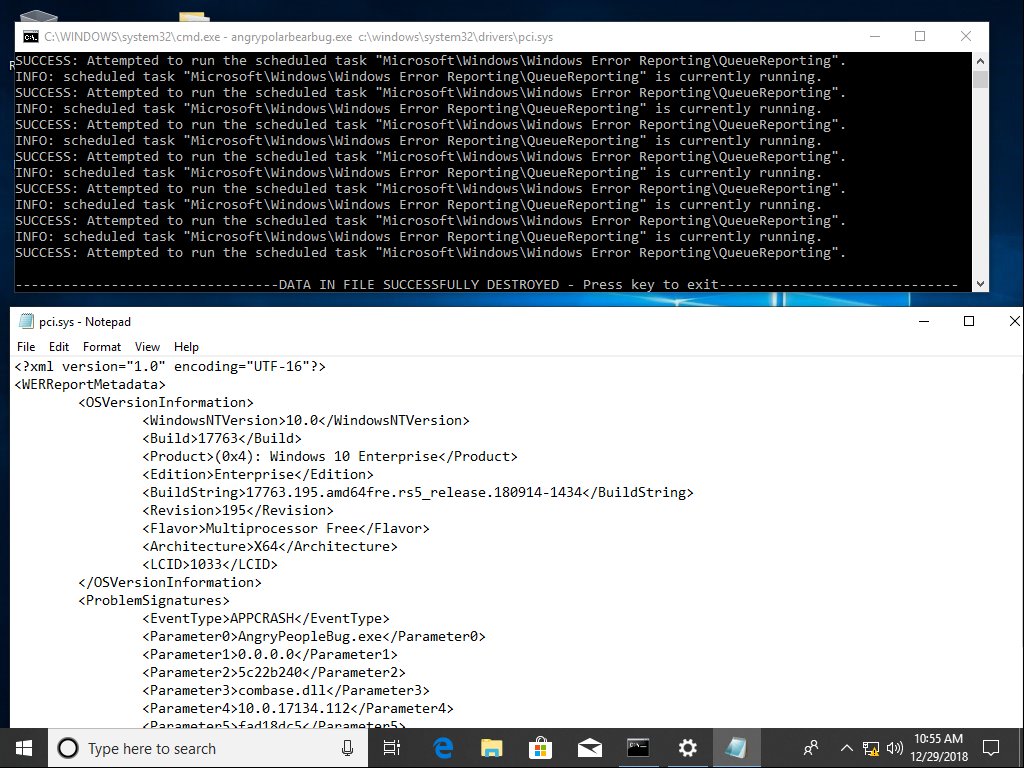
Task: Open the People icon in tray
Action: tap(811, 748)
